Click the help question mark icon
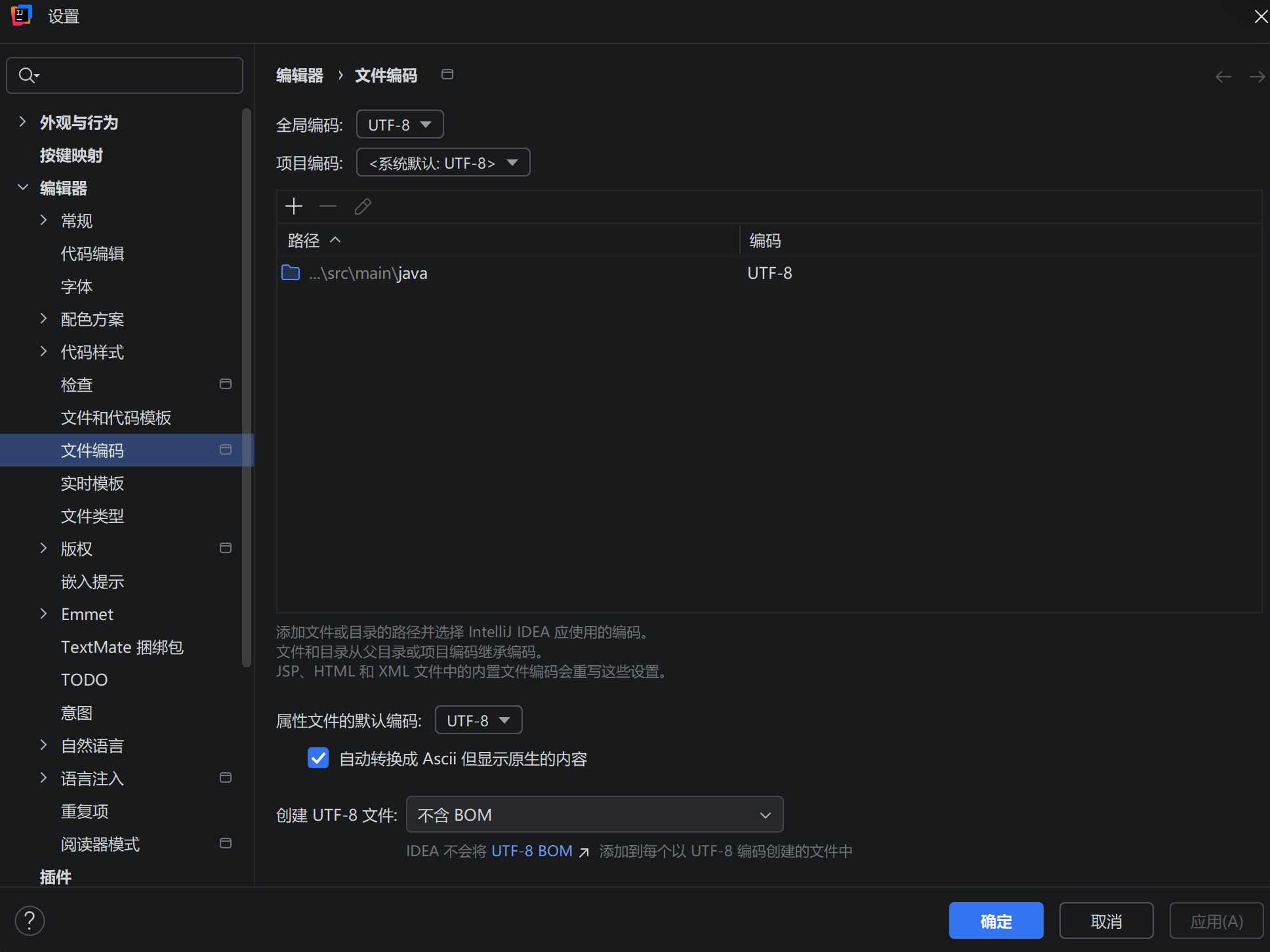 pos(30,921)
